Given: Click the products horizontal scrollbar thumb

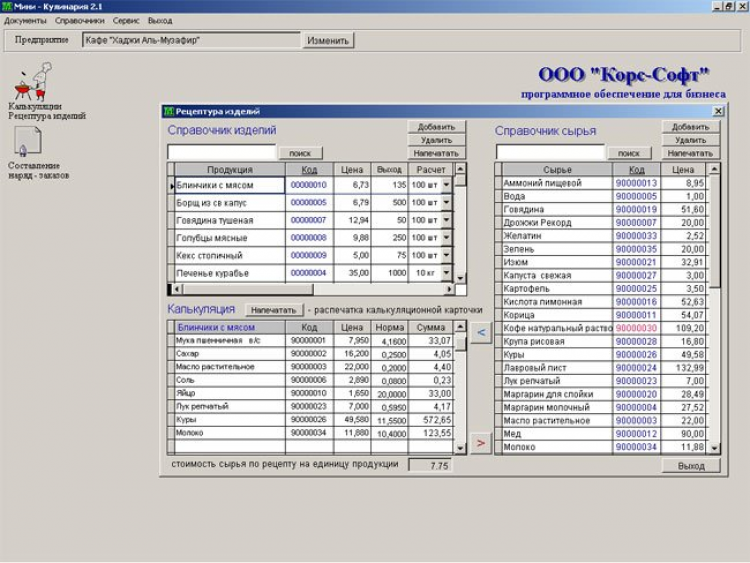Looking at the screenshot, I should point(248,289).
